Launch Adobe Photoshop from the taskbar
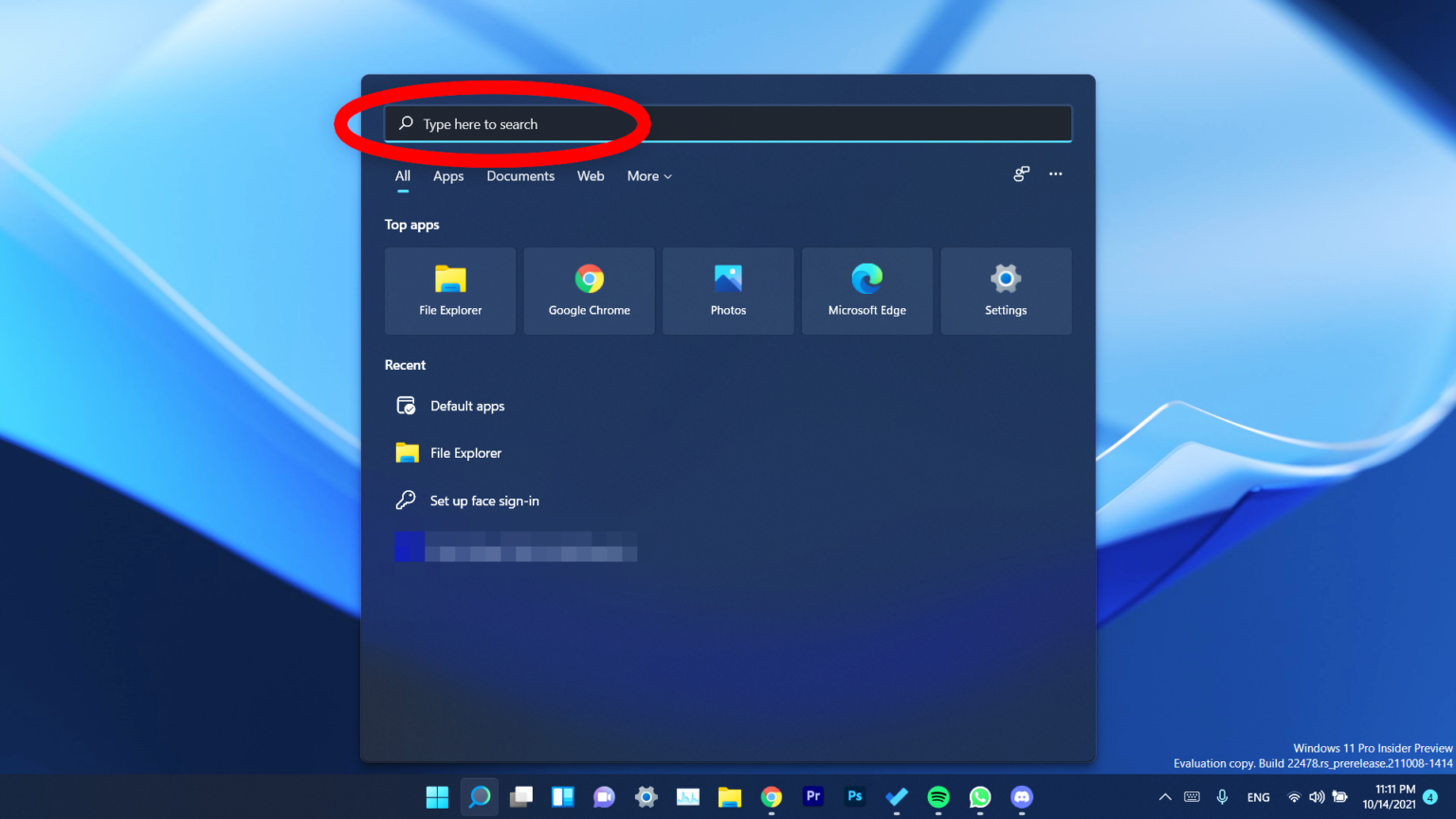This screenshot has width=1456, height=819. pyautogui.click(x=855, y=797)
